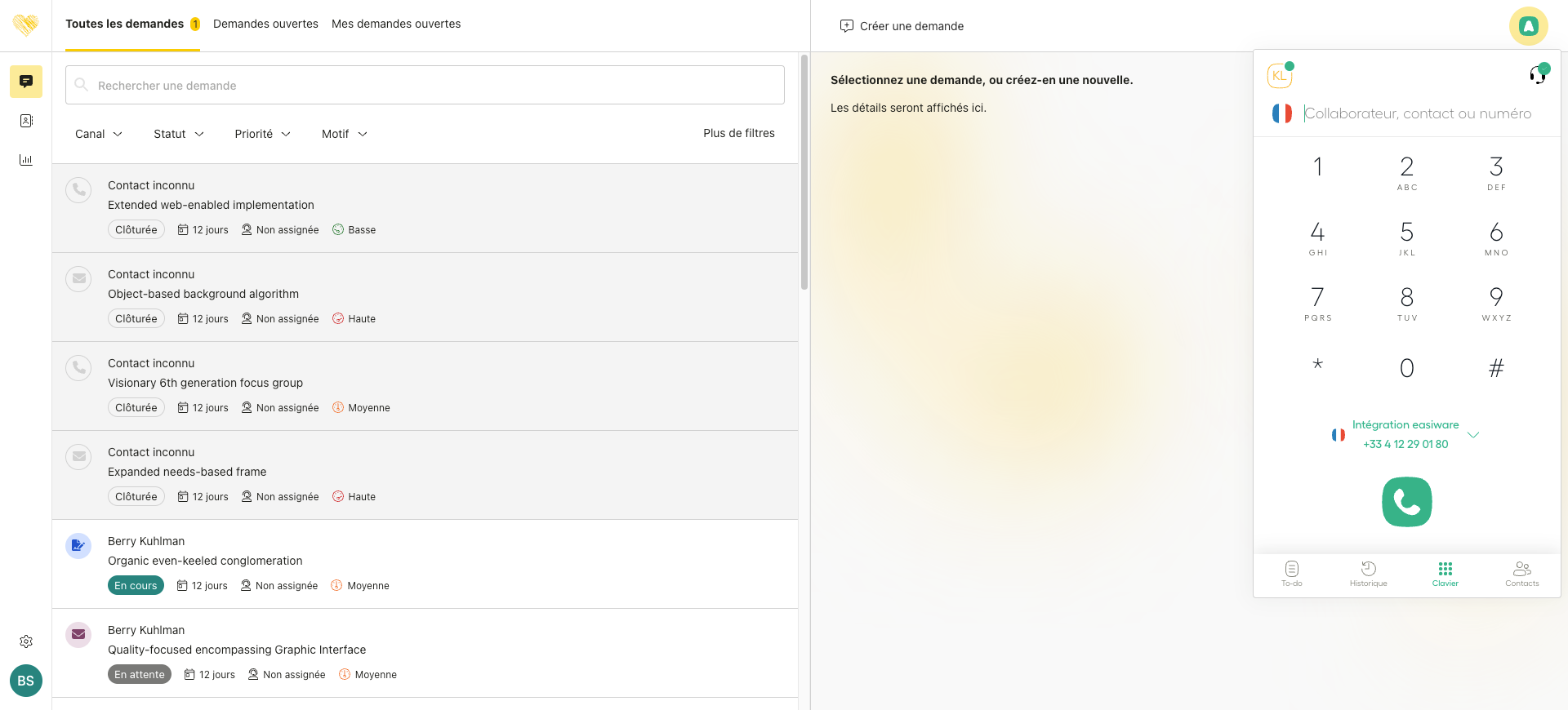Expand the Intégration easiware number selector
1568x710 pixels.
click(1472, 435)
